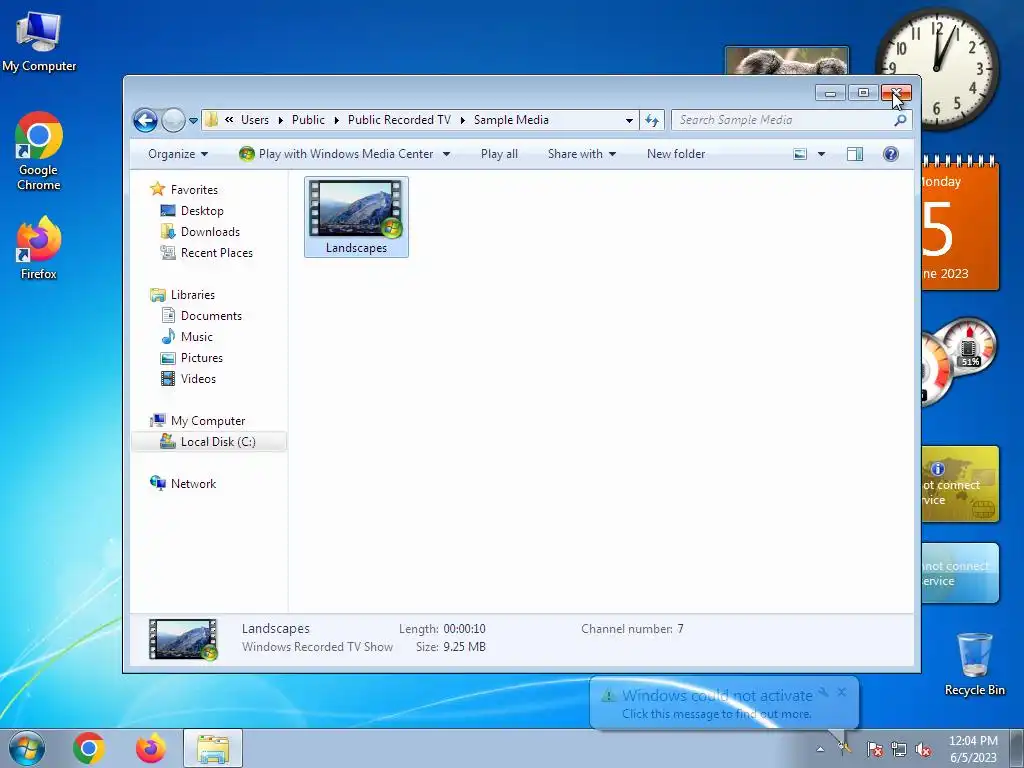Launch Firefox from the taskbar
This screenshot has width=1024, height=768.
click(151, 748)
